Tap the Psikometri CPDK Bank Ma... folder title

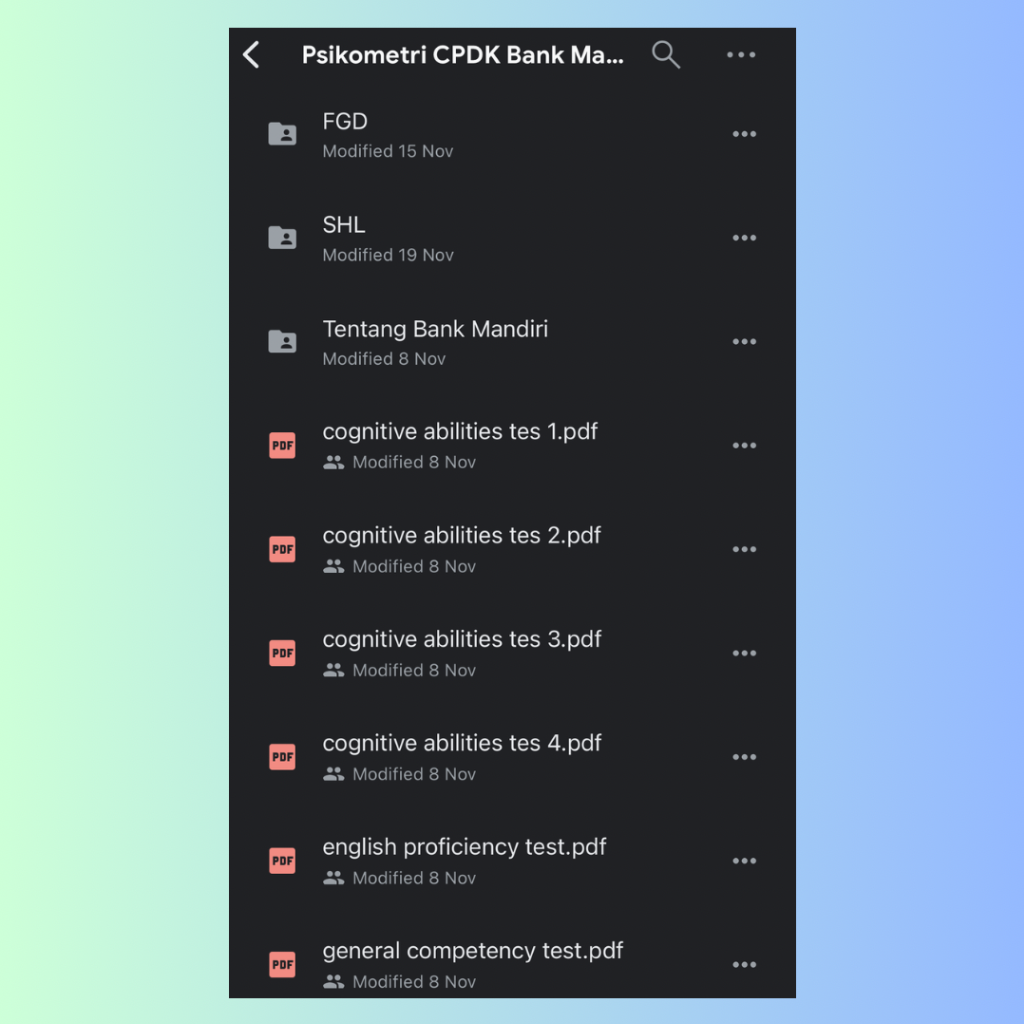pyautogui.click(x=462, y=55)
